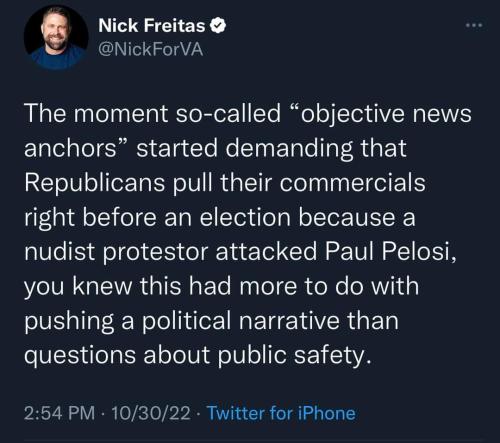
Task: Click the 10/30/22 date
Action: pyautogui.click(x=151, y=413)
